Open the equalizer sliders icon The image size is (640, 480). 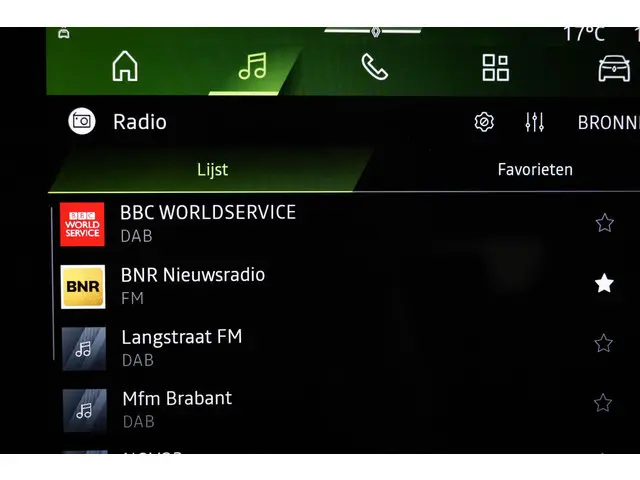pyautogui.click(x=535, y=122)
